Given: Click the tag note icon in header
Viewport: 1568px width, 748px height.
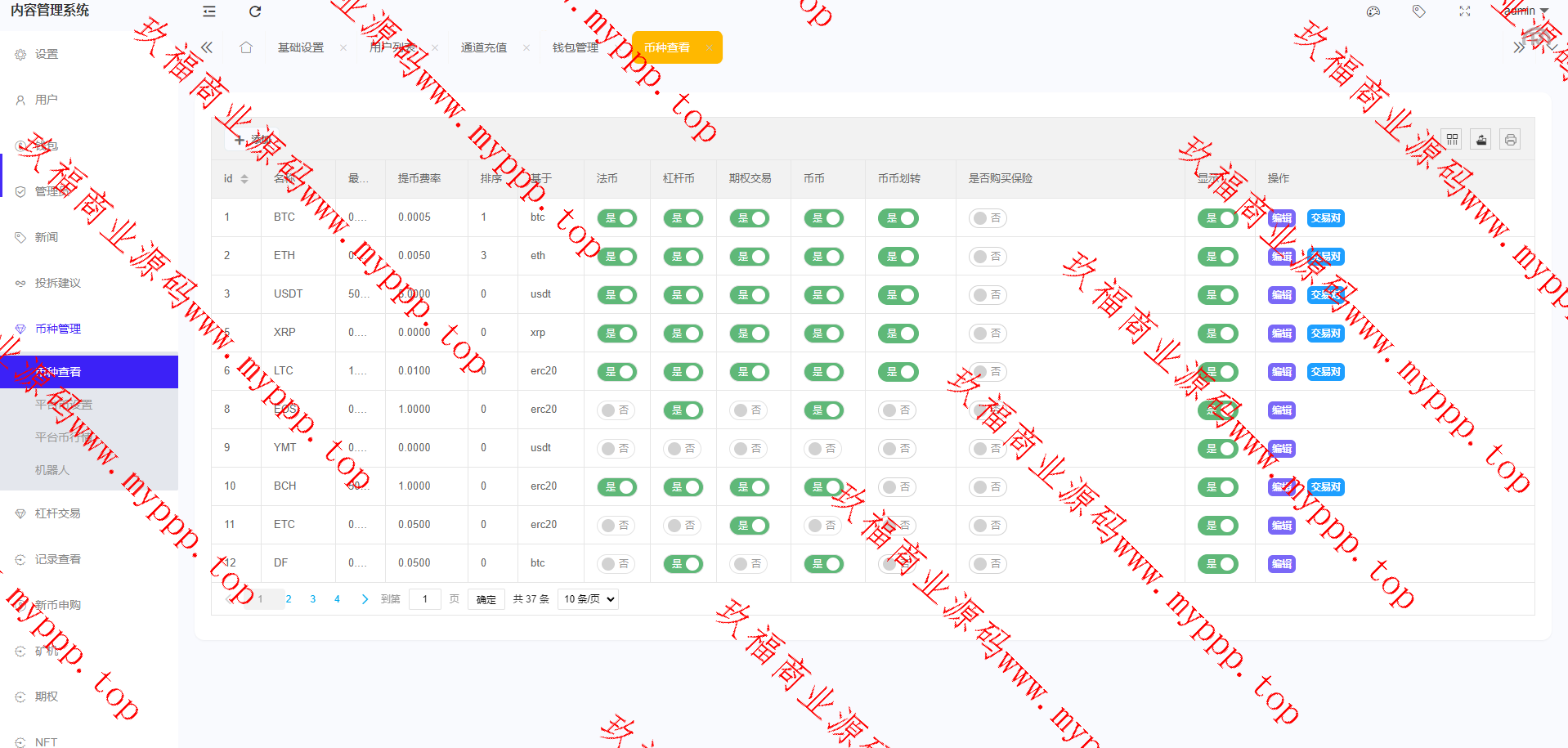Looking at the screenshot, I should [x=1419, y=11].
